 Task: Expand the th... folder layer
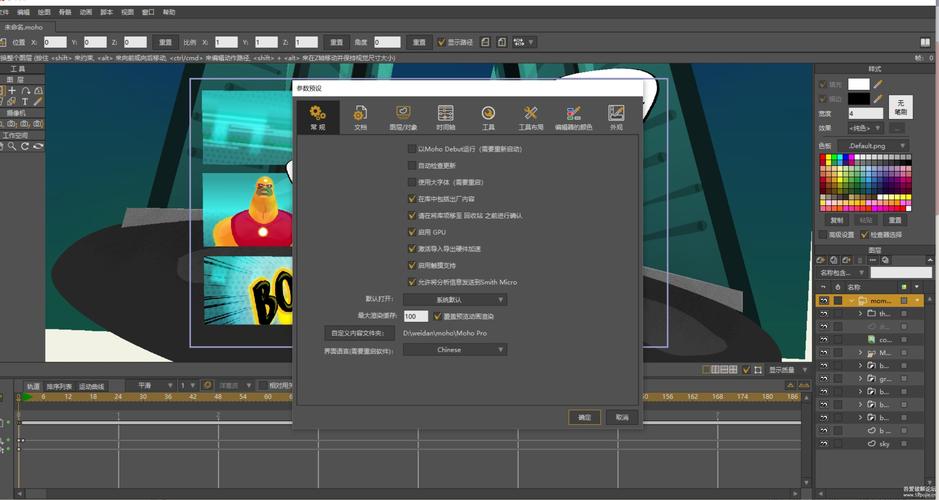coord(861,313)
